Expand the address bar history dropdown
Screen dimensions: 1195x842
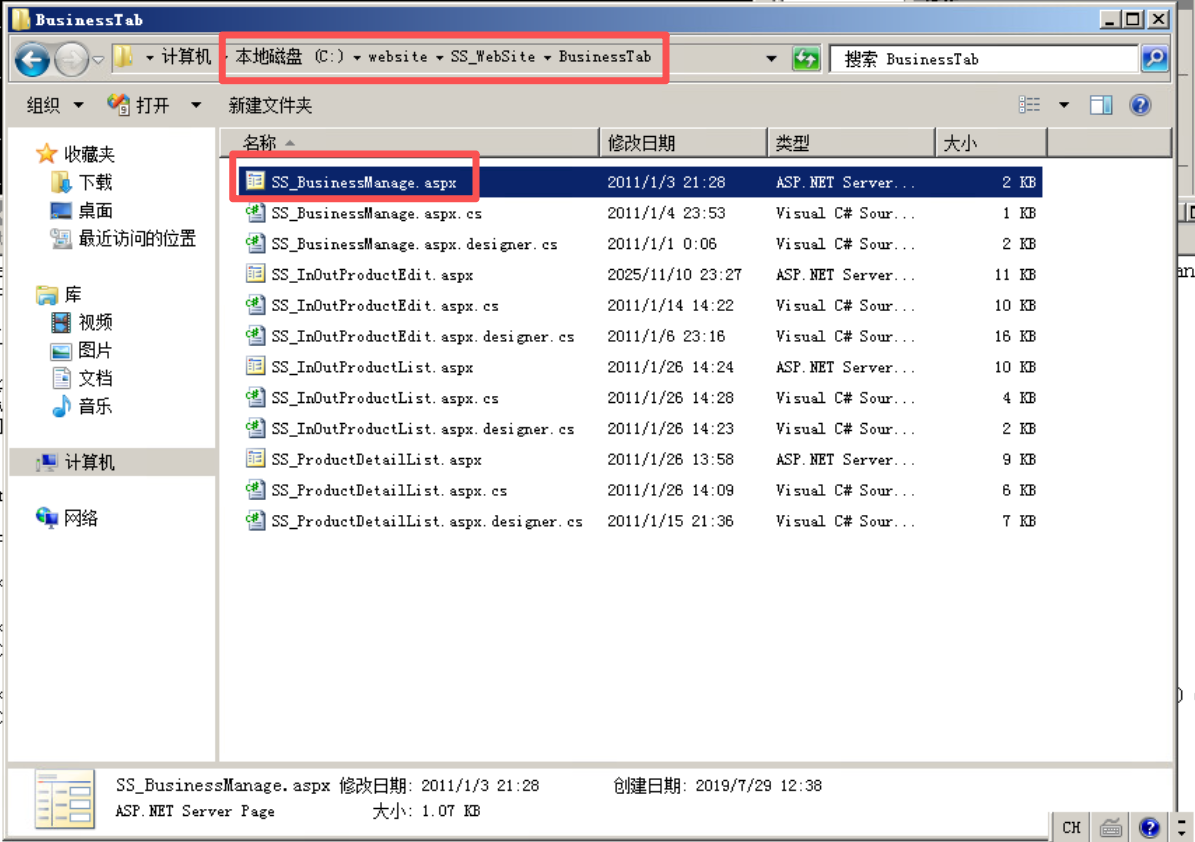coord(771,59)
